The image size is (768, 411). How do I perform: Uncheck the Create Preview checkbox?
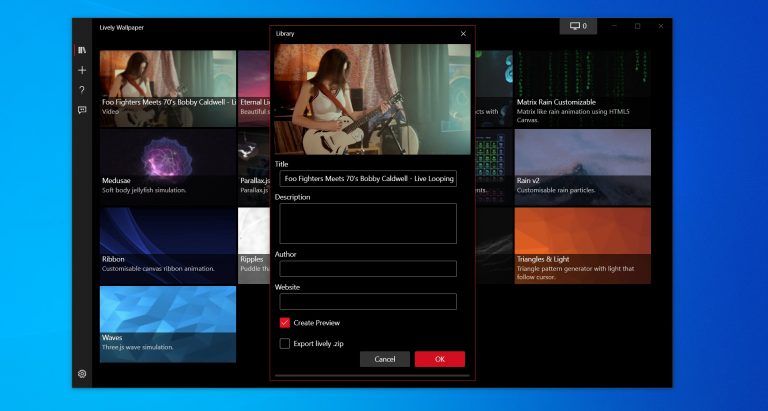[x=285, y=323]
